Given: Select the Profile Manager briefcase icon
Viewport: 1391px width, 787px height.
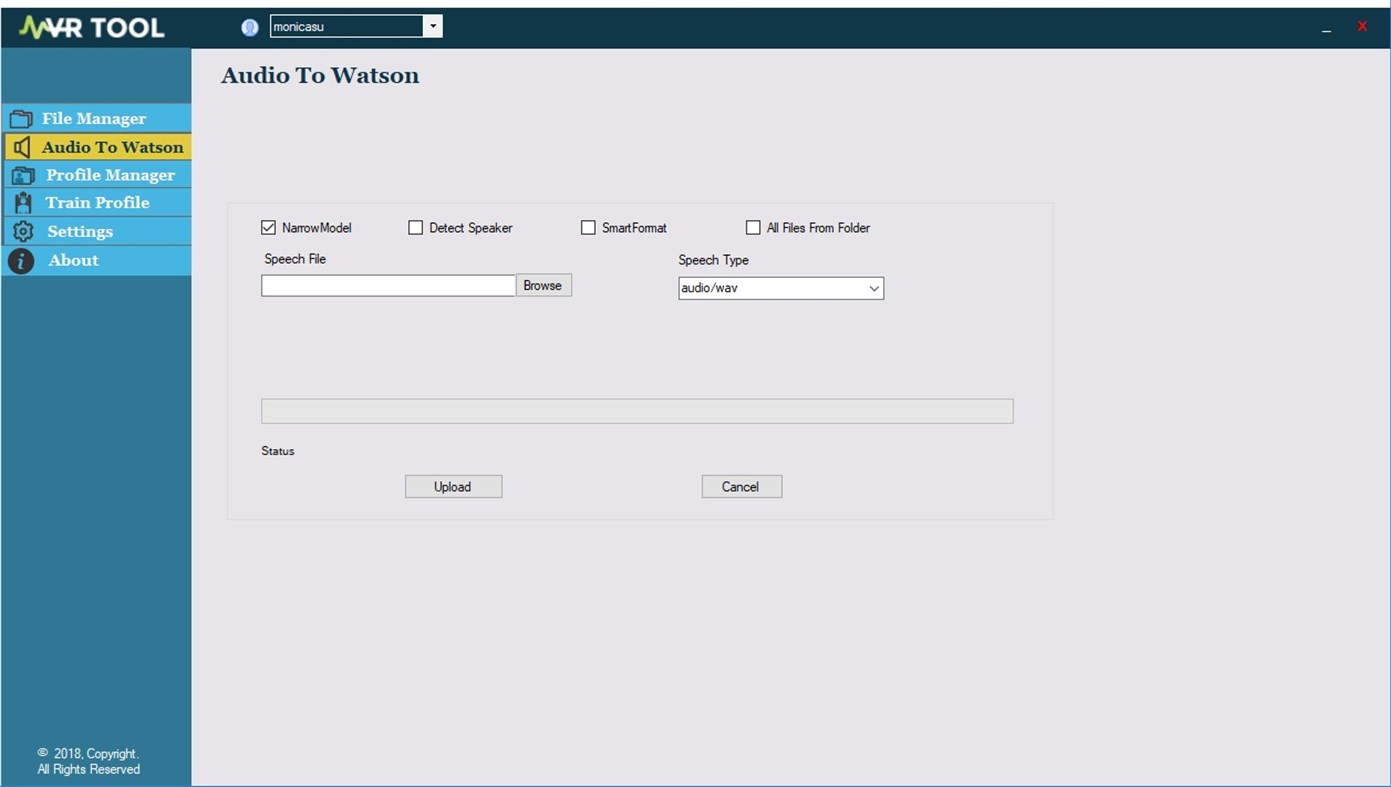Looking at the screenshot, I should click(24, 174).
